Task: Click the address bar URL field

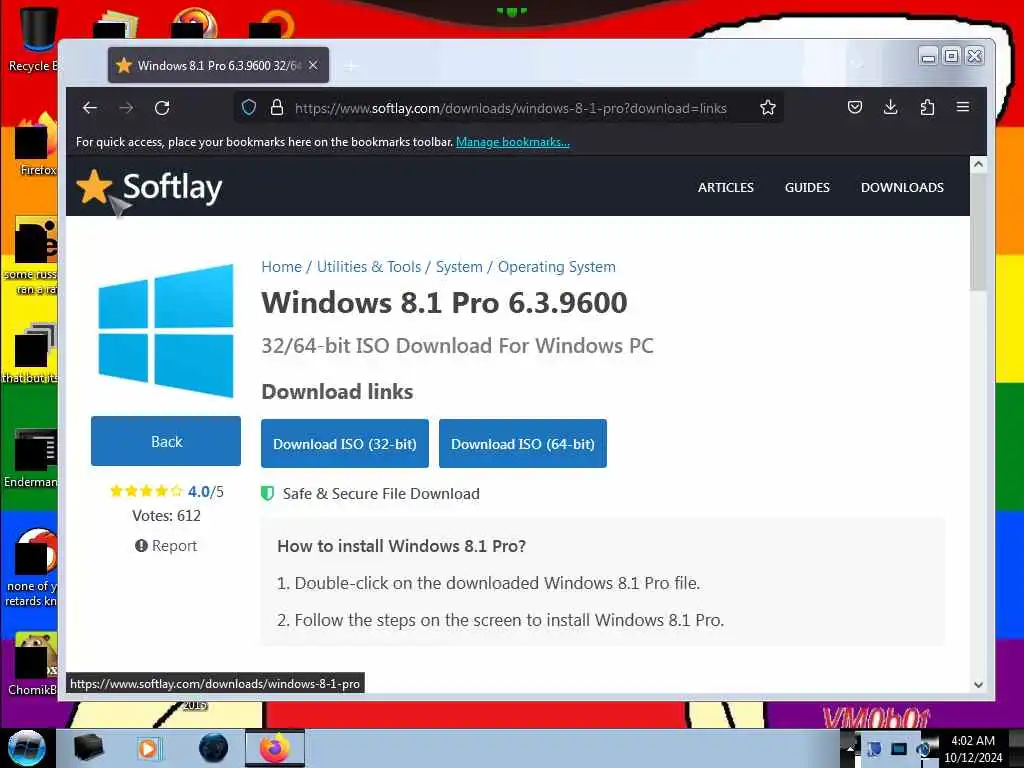Action: coord(510,108)
